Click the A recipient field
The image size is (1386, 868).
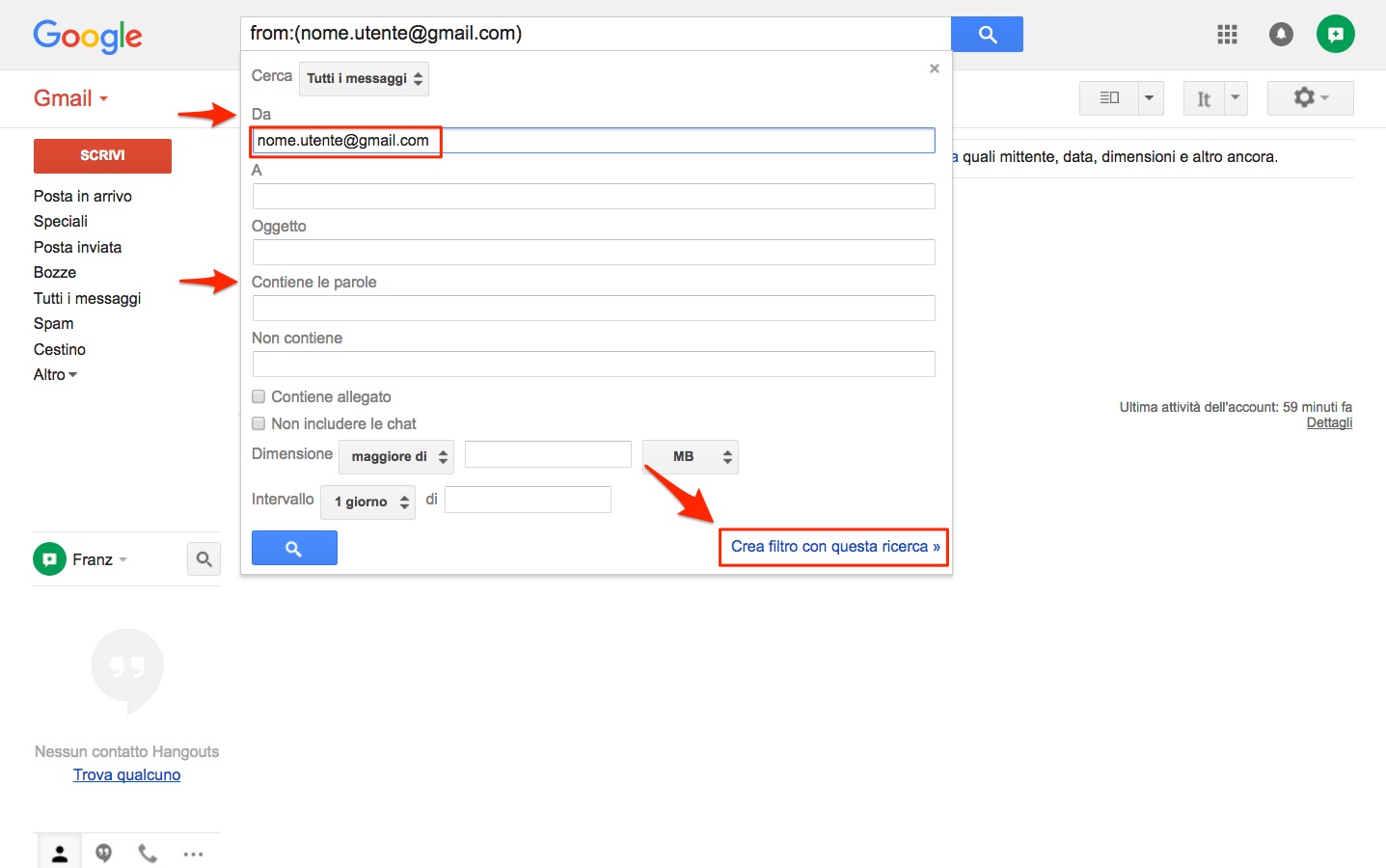pyautogui.click(x=593, y=197)
